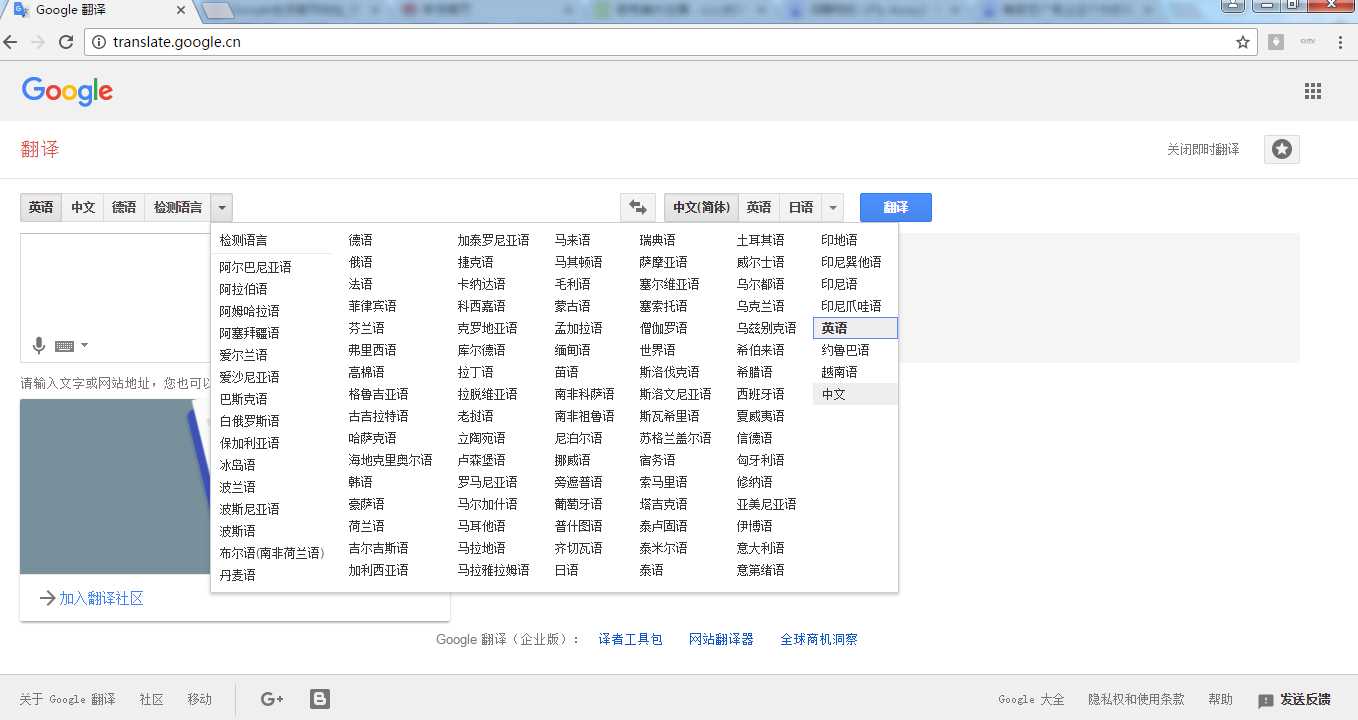The image size is (1358, 720).
Task: Choose 韩语 from the language list
Action: pos(361,482)
